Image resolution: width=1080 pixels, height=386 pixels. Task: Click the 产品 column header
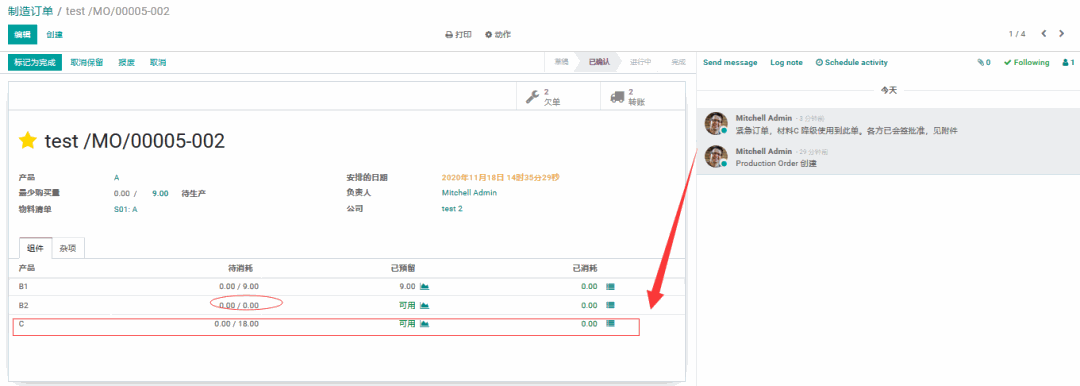click(x=26, y=268)
